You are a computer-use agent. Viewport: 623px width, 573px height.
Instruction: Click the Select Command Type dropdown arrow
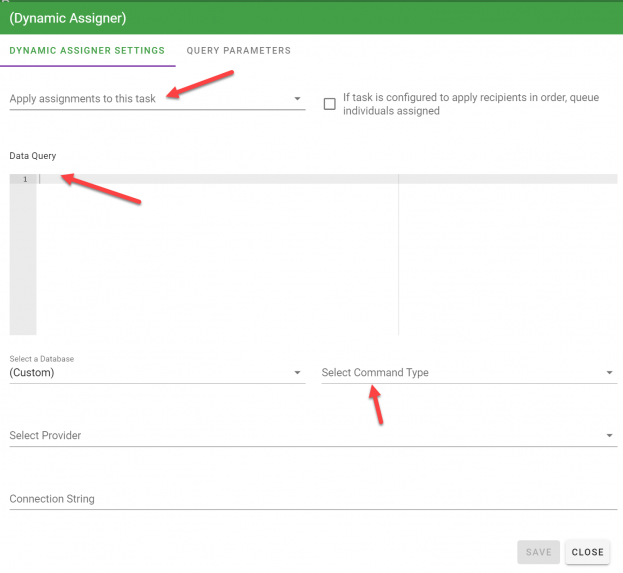[609, 373]
